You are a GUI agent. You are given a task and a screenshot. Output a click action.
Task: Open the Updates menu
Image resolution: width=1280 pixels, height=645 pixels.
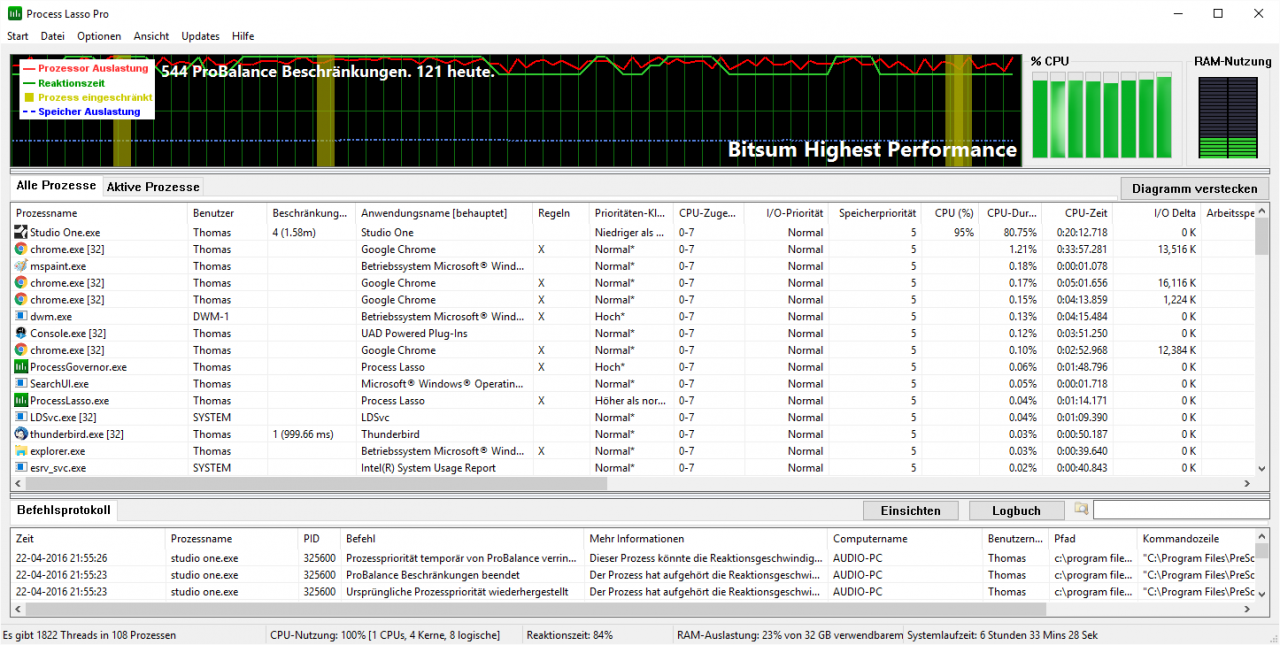(201, 36)
